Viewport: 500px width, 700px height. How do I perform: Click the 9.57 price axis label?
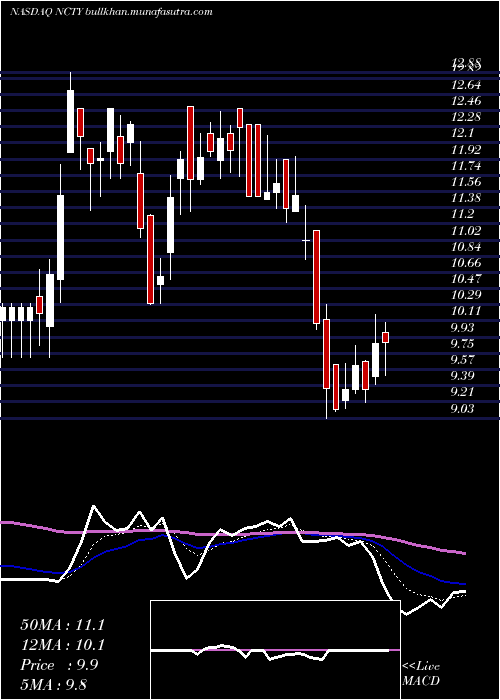click(462, 359)
